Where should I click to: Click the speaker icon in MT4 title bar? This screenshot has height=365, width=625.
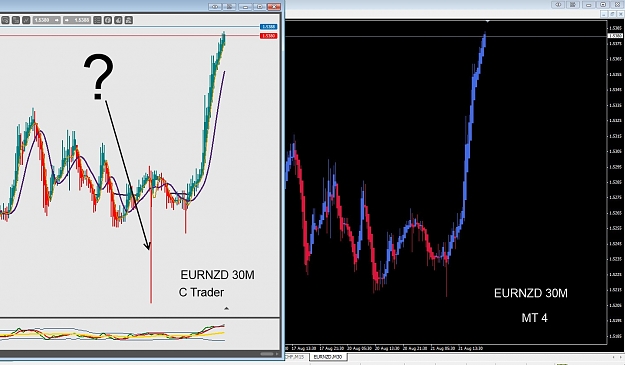tap(558, 4)
